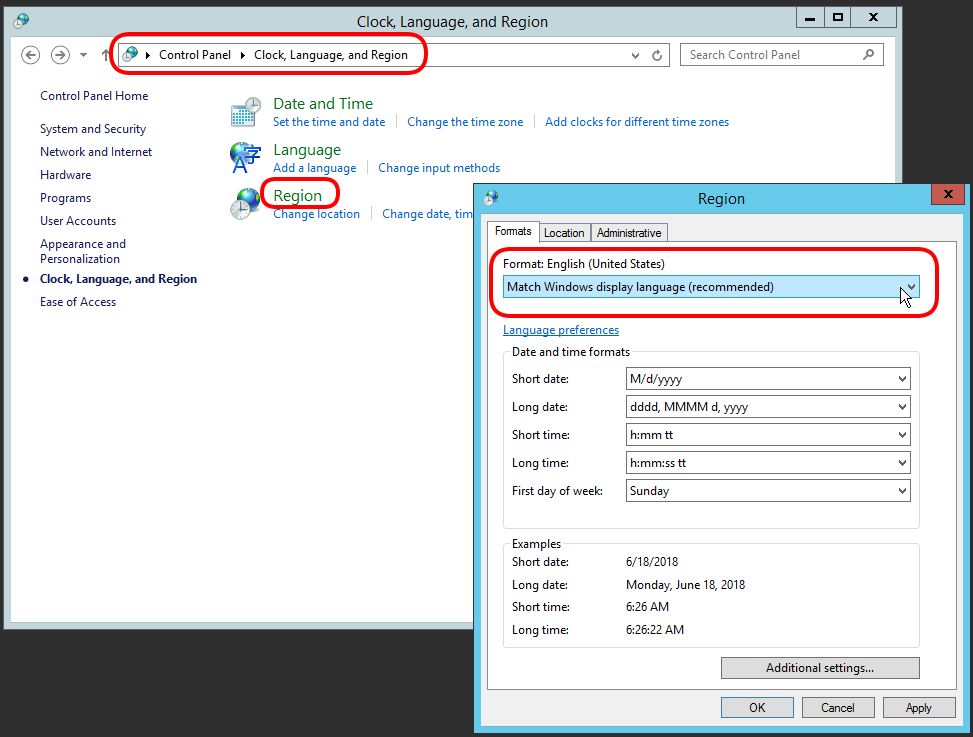Open Set the time and date link
Screen dimensions: 973x737
[329, 122]
